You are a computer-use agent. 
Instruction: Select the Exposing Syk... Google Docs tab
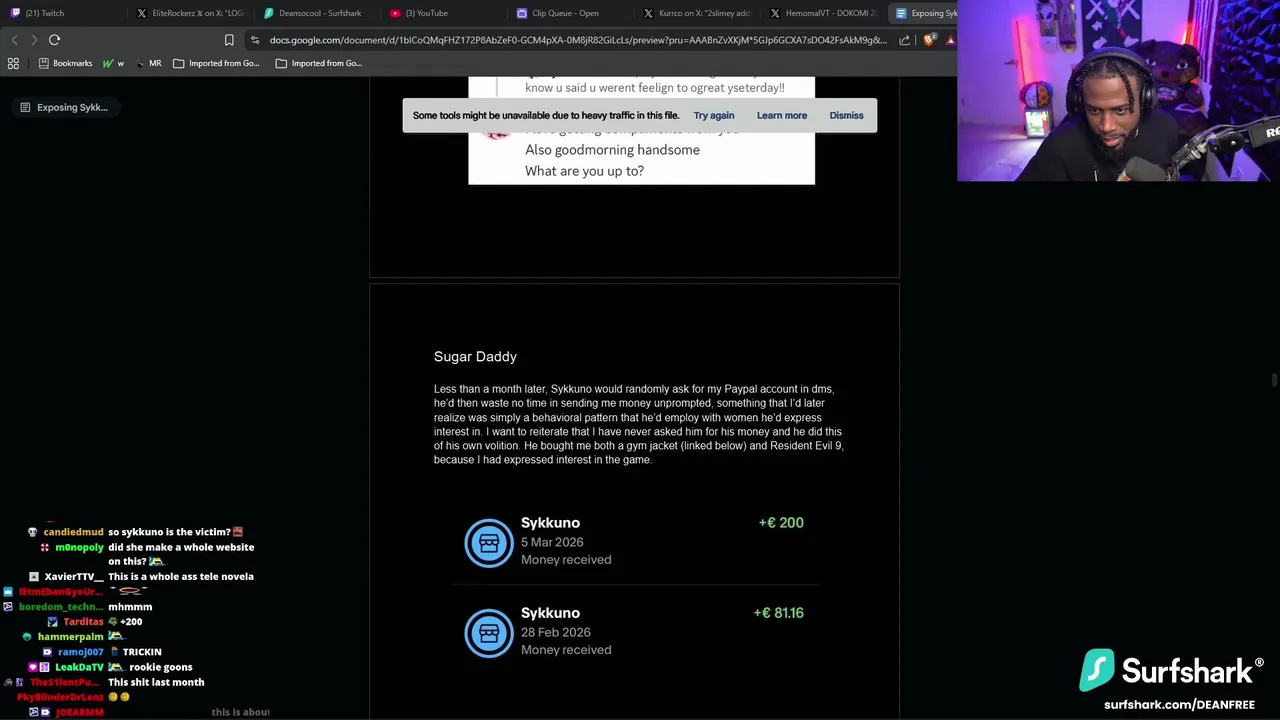[x=924, y=13]
